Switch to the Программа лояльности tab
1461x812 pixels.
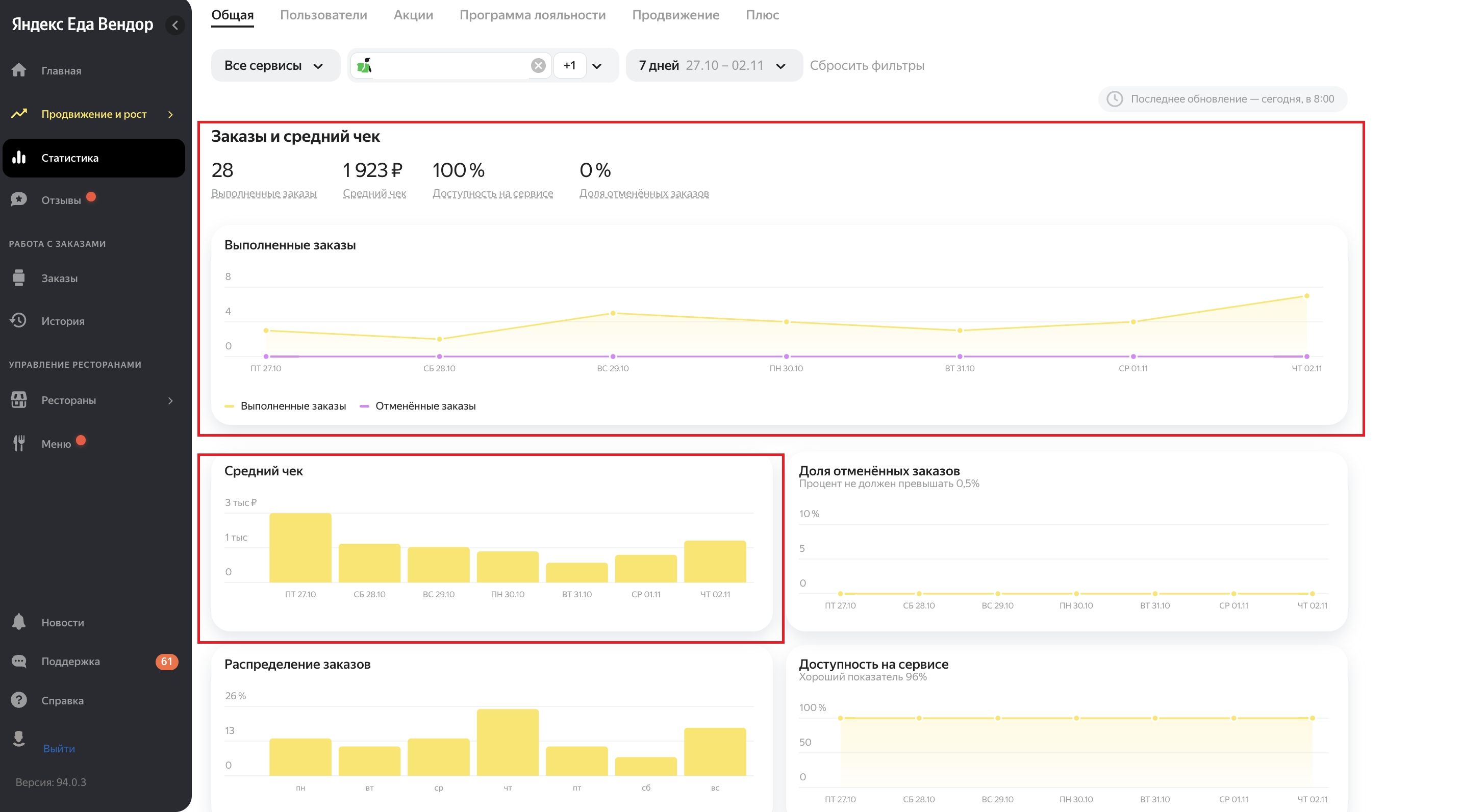coord(532,15)
